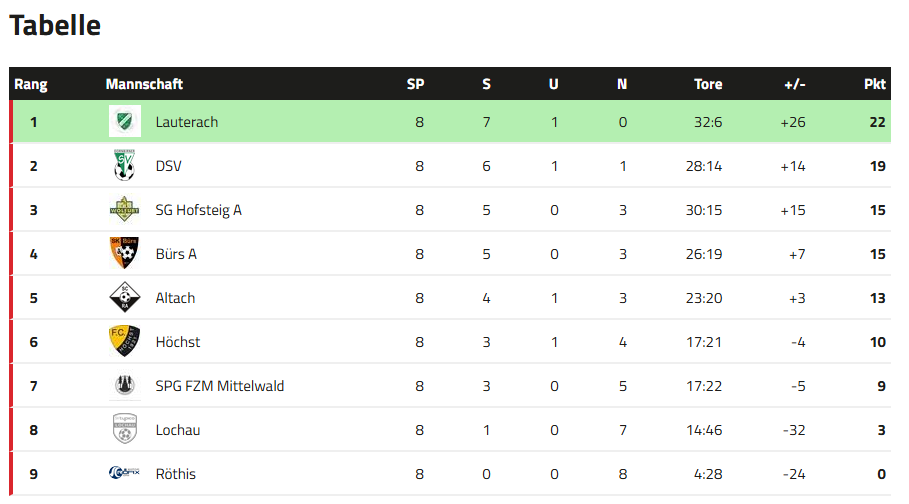Open the DSV team link
Image resolution: width=909 pixels, height=504 pixels.
tap(169, 166)
